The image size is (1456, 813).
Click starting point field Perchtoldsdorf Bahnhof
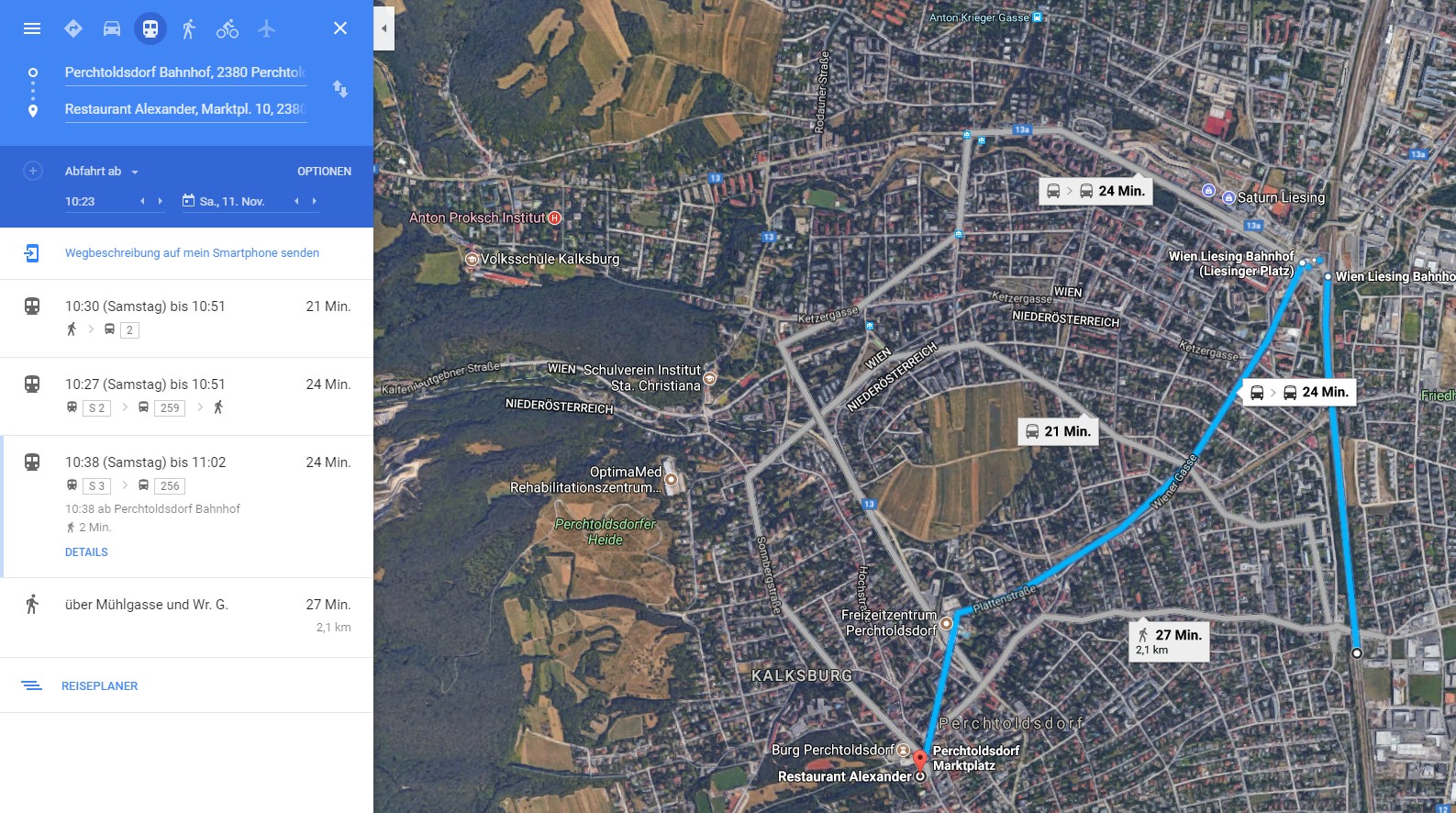pos(185,72)
